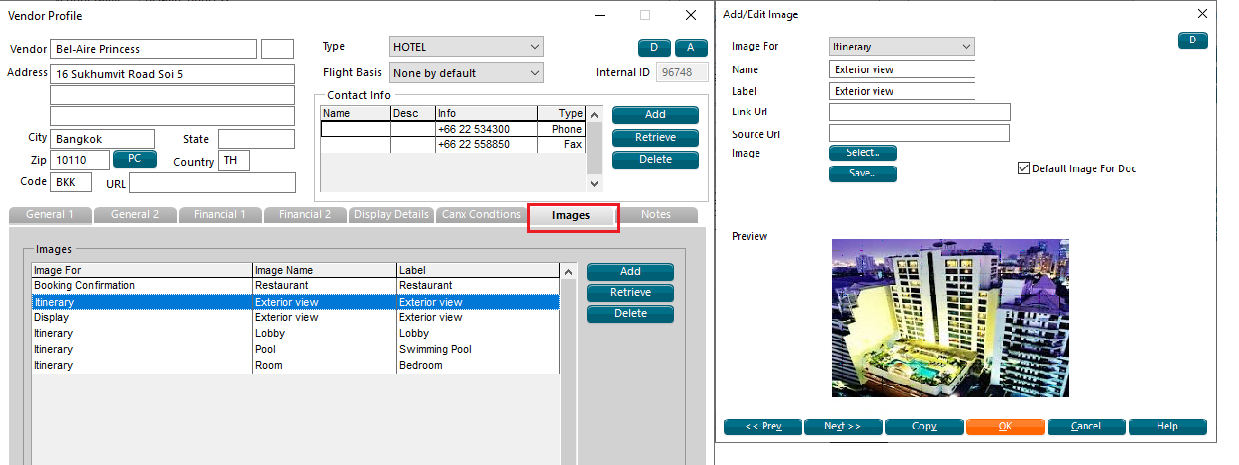Click the Next >> button
Viewport: 1239px width, 465px height.
(843, 426)
